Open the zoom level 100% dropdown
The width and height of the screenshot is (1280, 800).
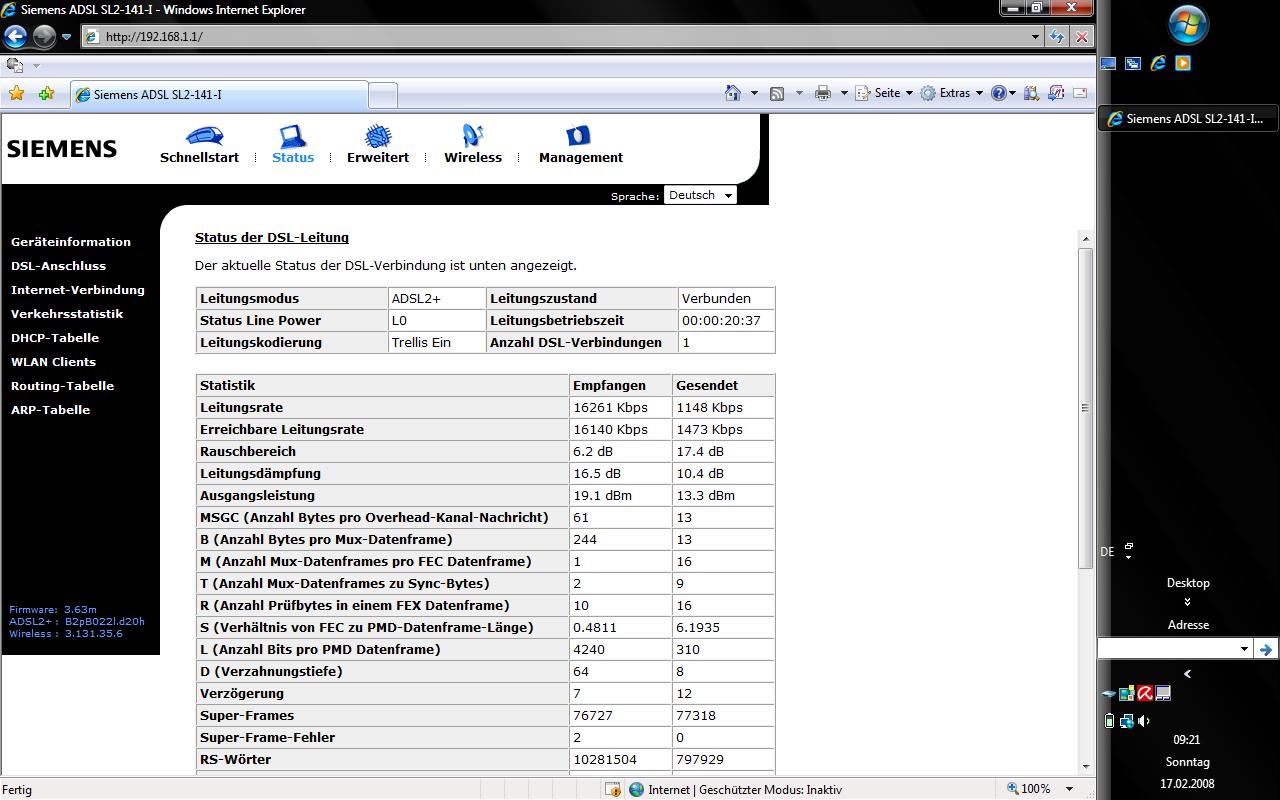point(1069,789)
